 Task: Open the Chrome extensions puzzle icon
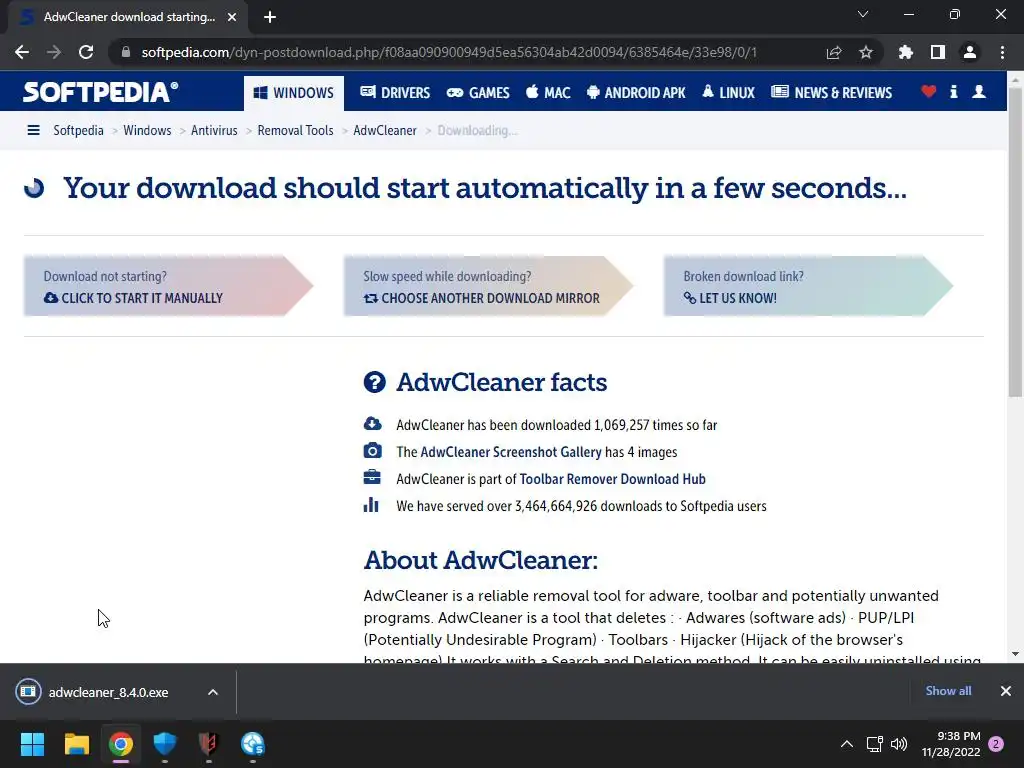(906, 52)
